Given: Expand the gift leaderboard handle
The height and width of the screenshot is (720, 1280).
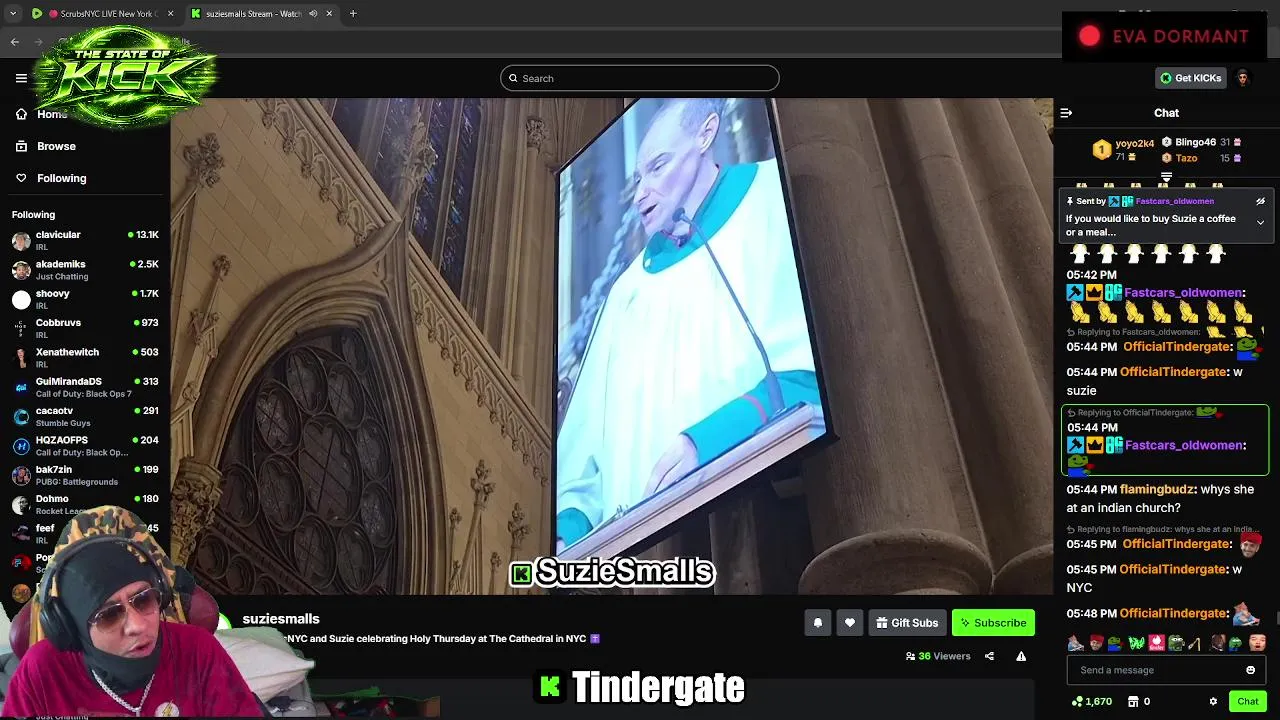Looking at the screenshot, I should click(x=1166, y=177).
